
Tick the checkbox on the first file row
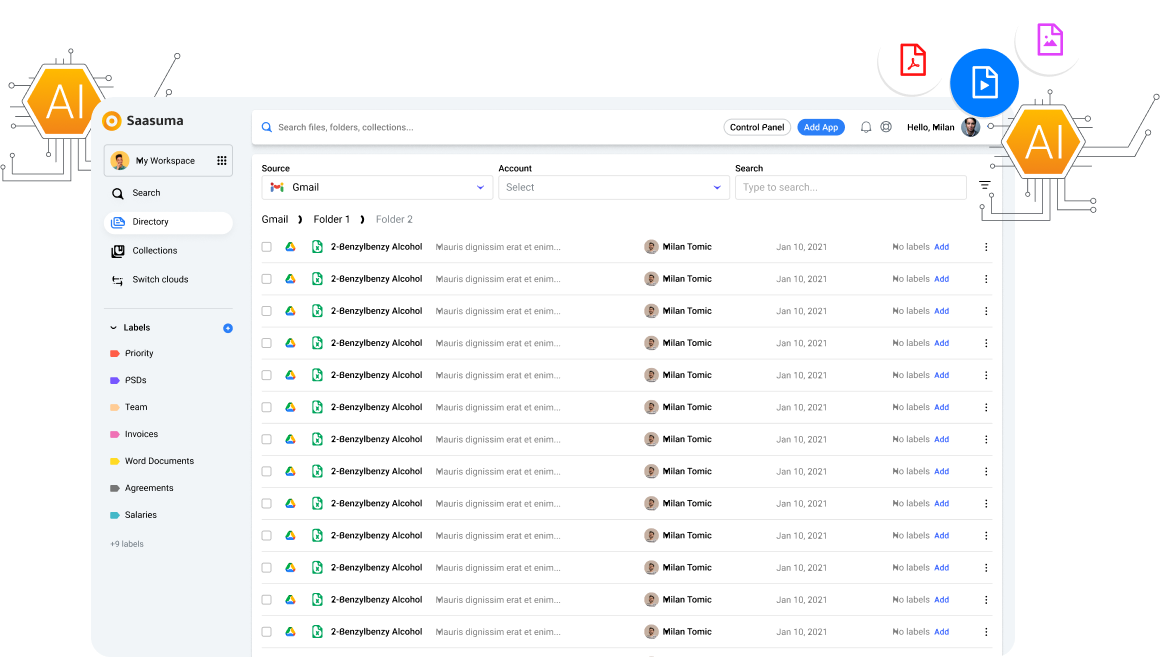click(x=267, y=247)
